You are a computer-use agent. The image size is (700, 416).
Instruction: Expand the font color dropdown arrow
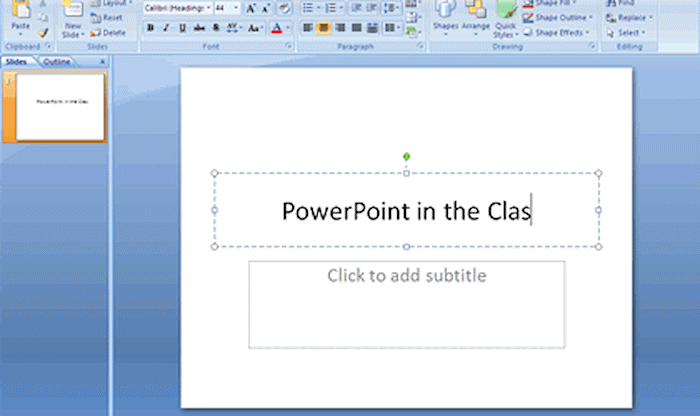pos(288,28)
